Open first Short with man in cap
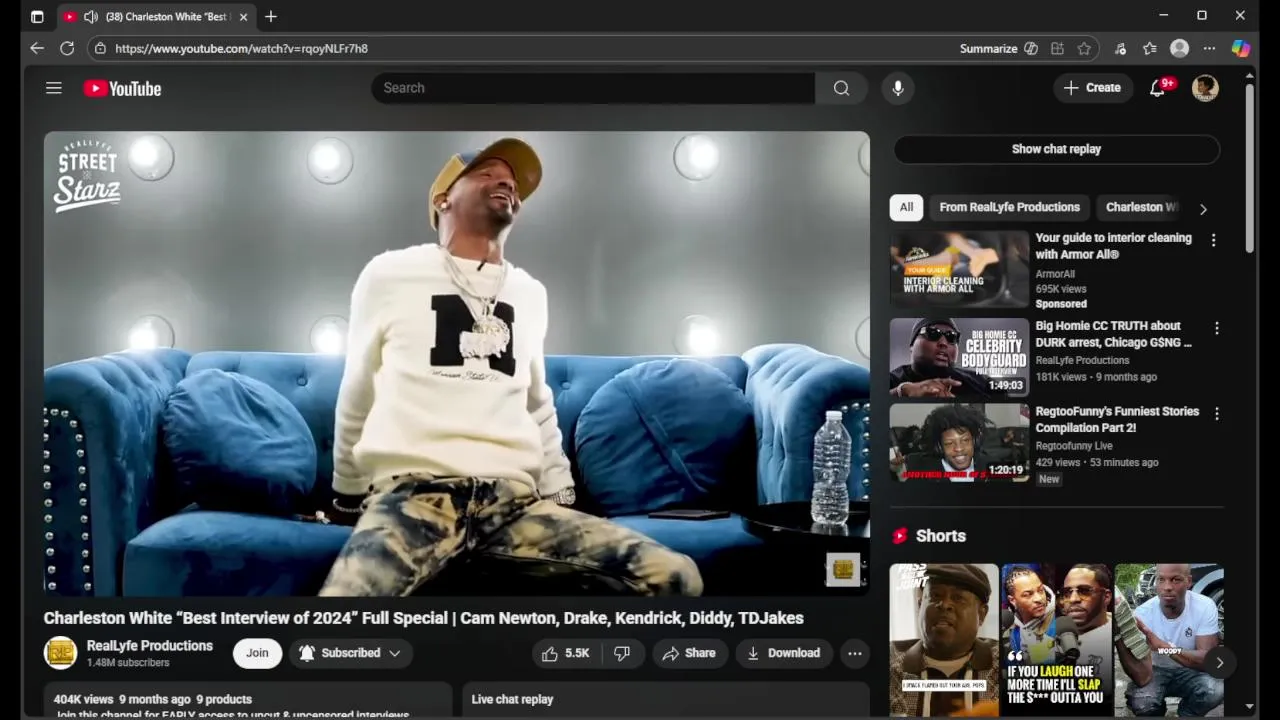Image resolution: width=1280 pixels, height=720 pixels. (944, 640)
